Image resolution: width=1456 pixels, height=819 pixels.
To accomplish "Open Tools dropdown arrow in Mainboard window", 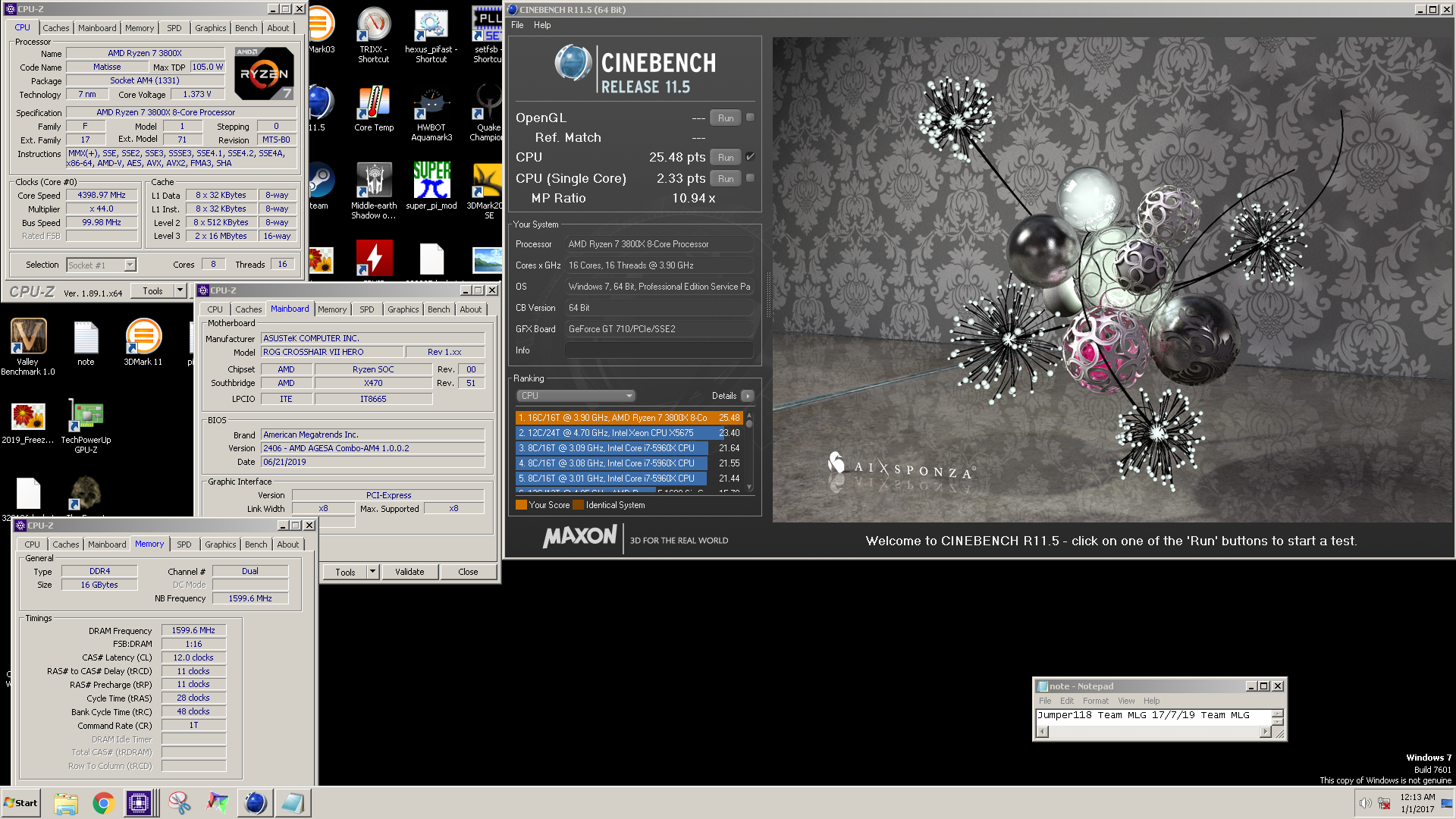I will pyautogui.click(x=372, y=572).
